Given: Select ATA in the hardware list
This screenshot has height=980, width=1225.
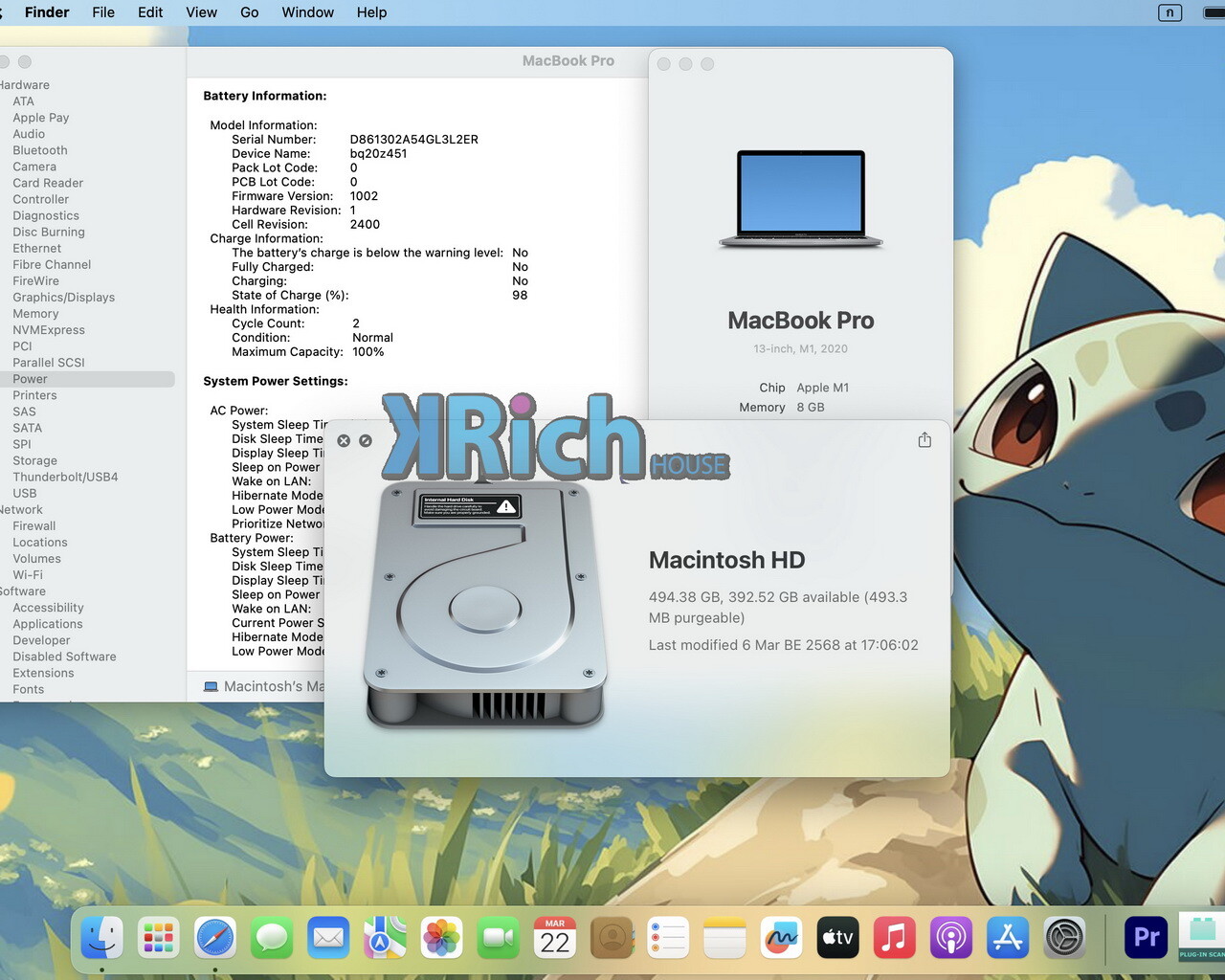Looking at the screenshot, I should (23, 101).
